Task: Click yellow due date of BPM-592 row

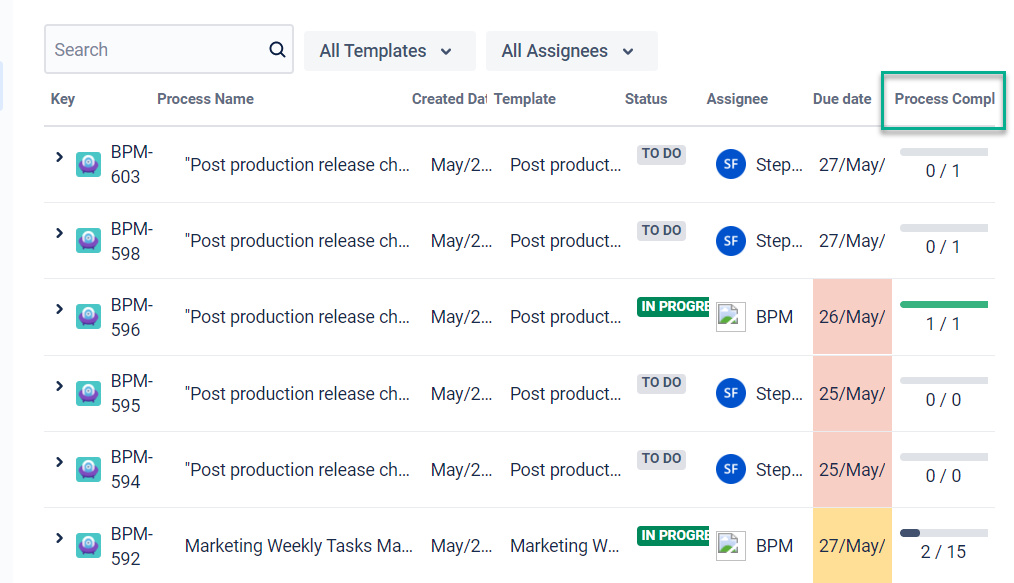Action: 852,546
